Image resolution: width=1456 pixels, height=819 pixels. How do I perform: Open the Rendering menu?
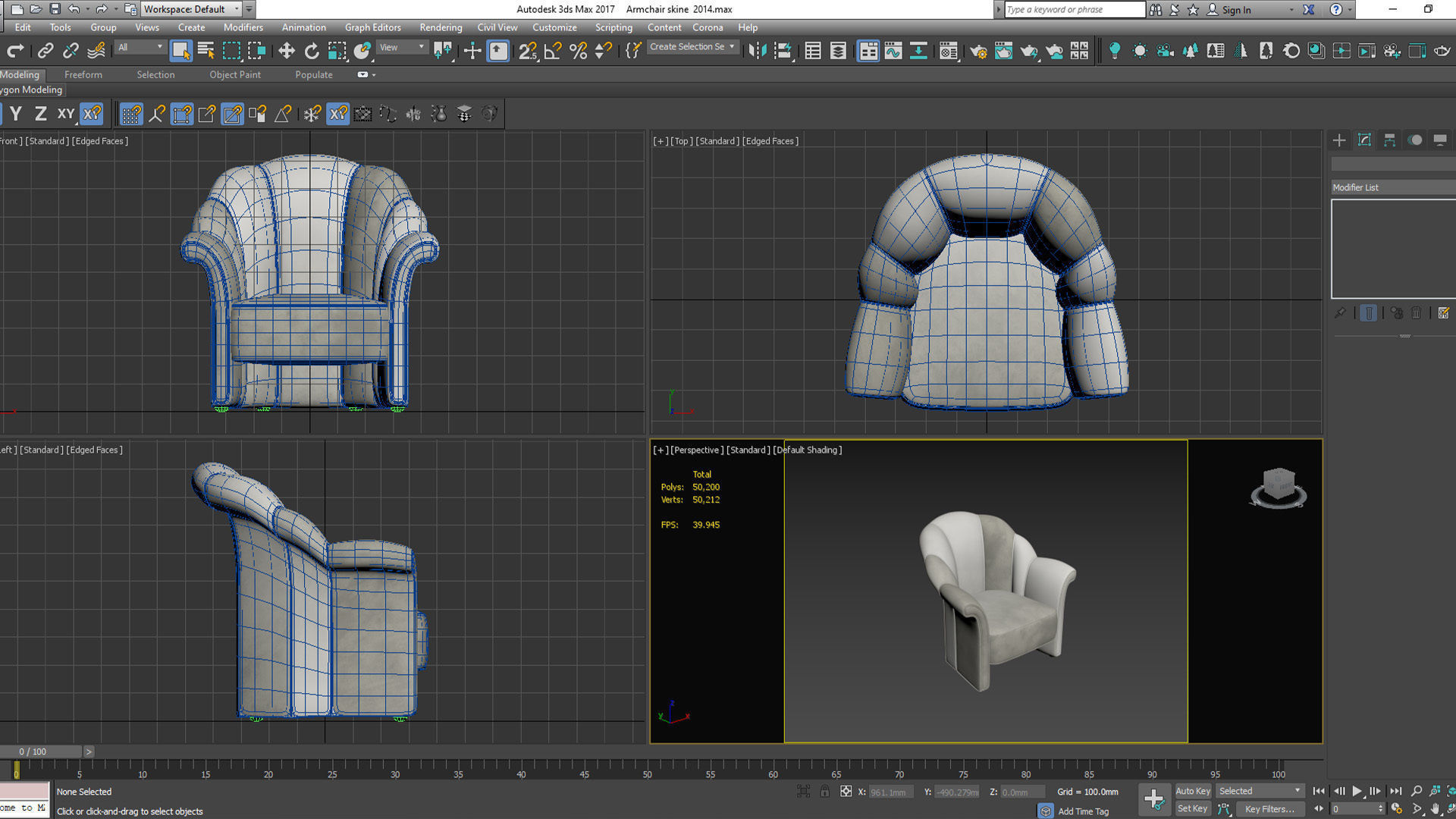[x=441, y=27]
